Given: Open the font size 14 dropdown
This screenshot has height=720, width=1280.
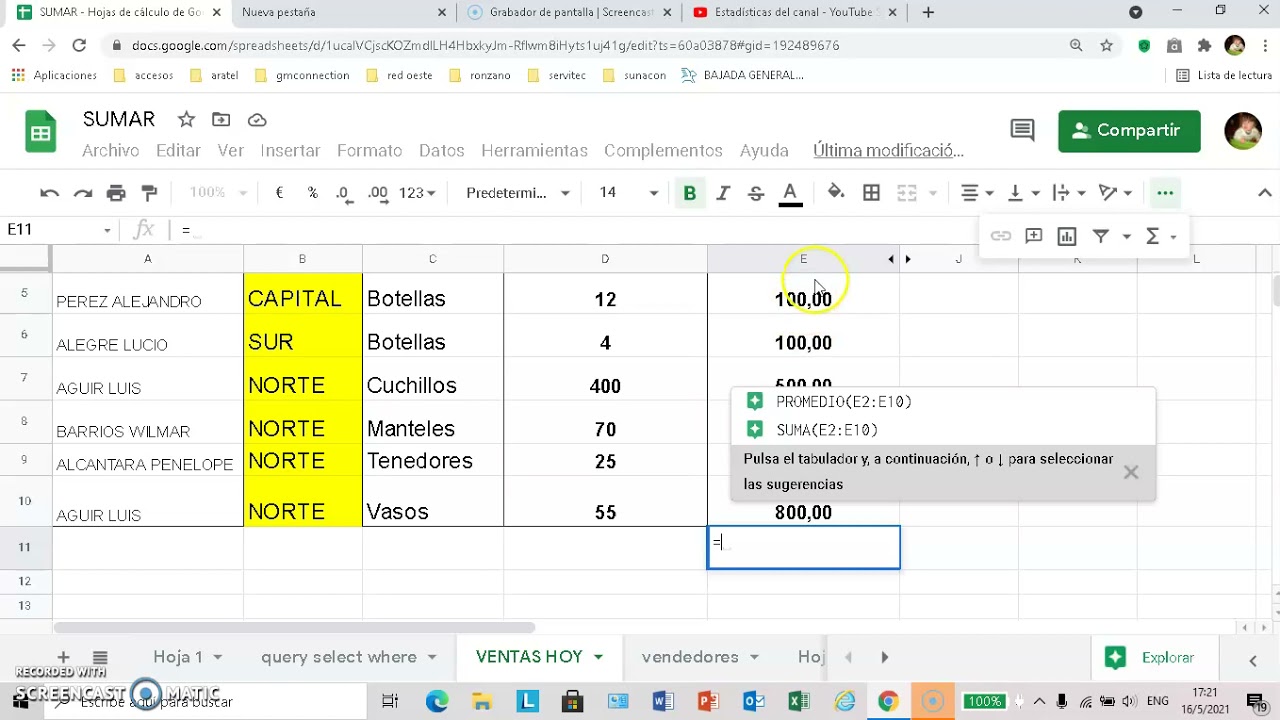Looking at the screenshot, I should [629, 193].
